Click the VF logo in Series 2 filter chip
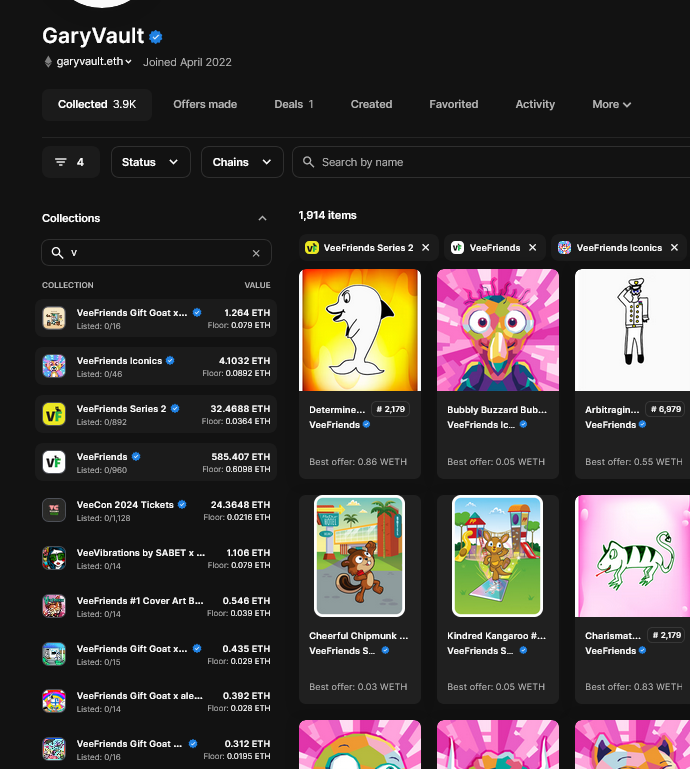The width and height of the screenshot is (690, 770). click(x=312, y=248)
